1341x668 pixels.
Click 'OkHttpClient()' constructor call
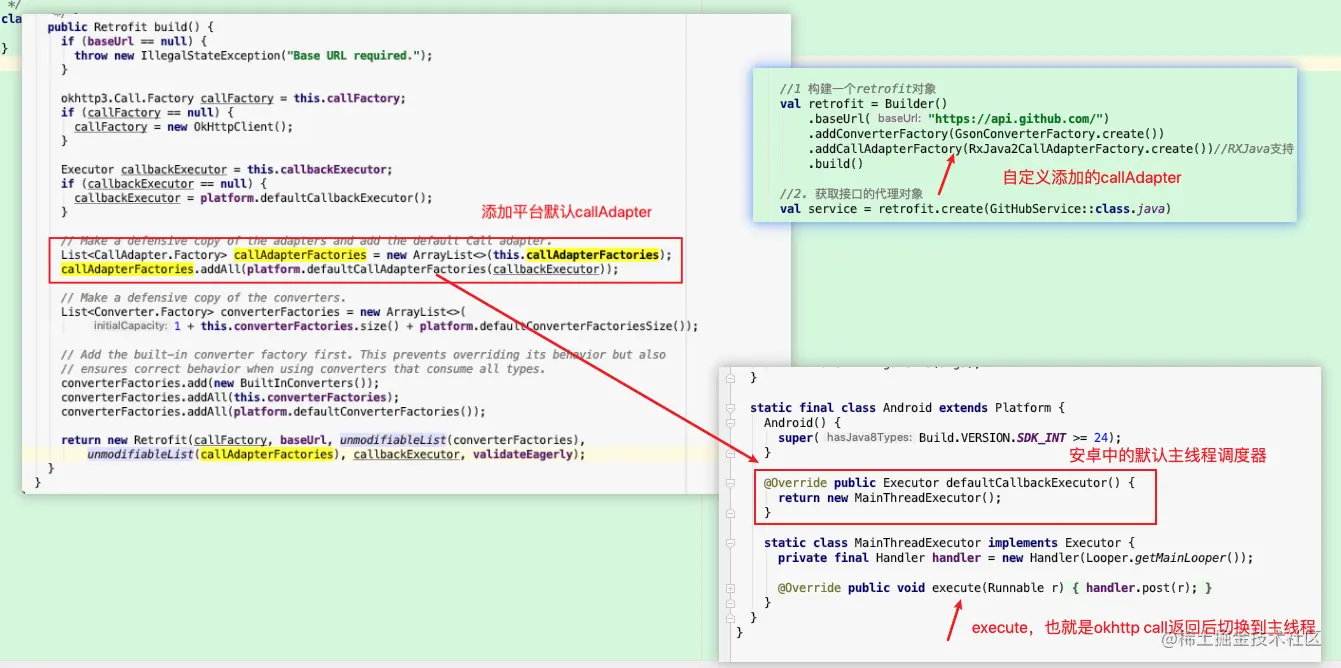pyautogui.click(x=240, y=127)
